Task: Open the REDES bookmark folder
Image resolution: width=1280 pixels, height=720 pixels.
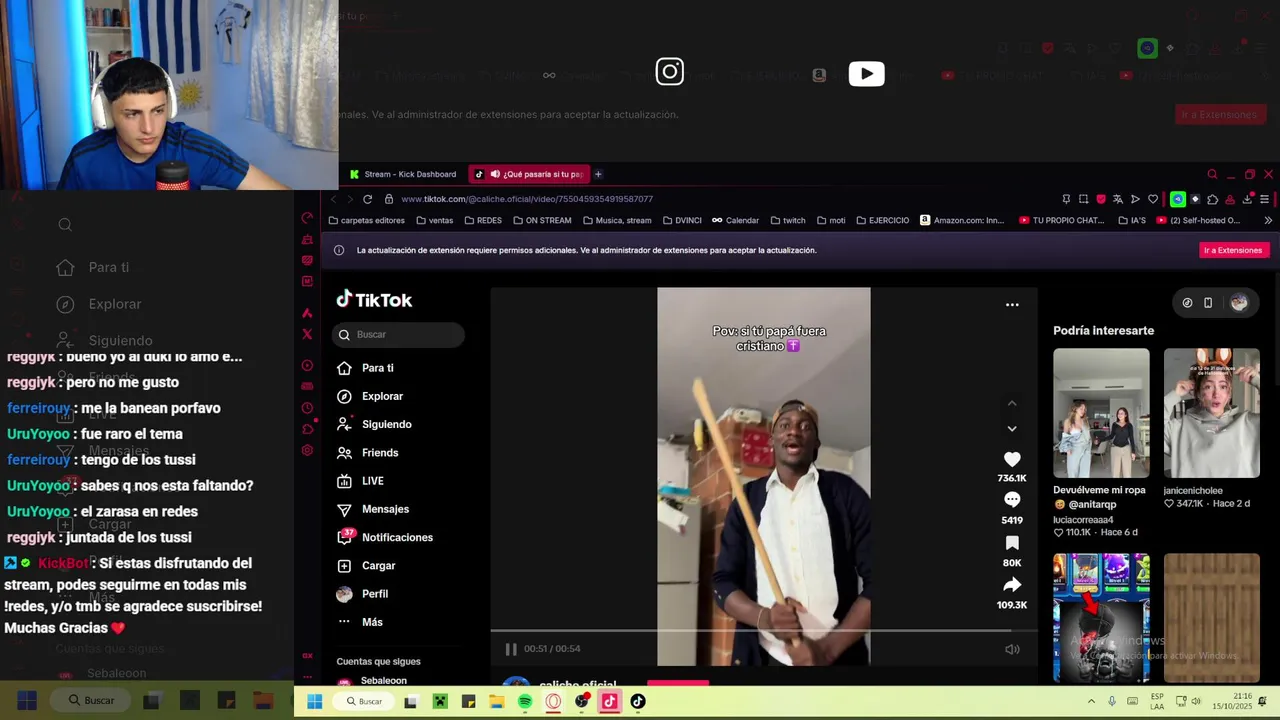Action: tap(483, 220)
